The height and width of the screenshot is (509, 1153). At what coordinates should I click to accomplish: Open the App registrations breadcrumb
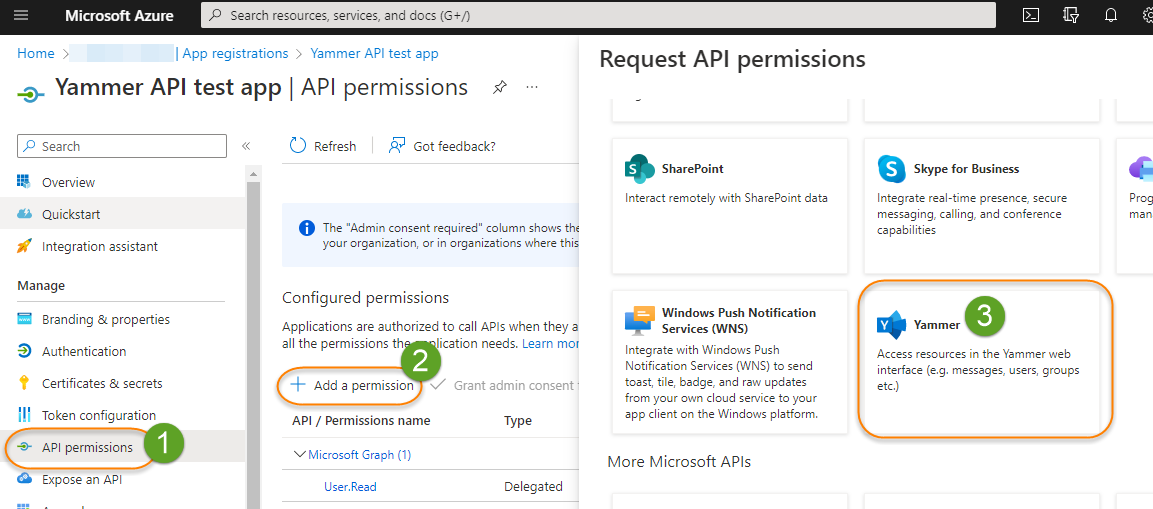tap(235, 54)
